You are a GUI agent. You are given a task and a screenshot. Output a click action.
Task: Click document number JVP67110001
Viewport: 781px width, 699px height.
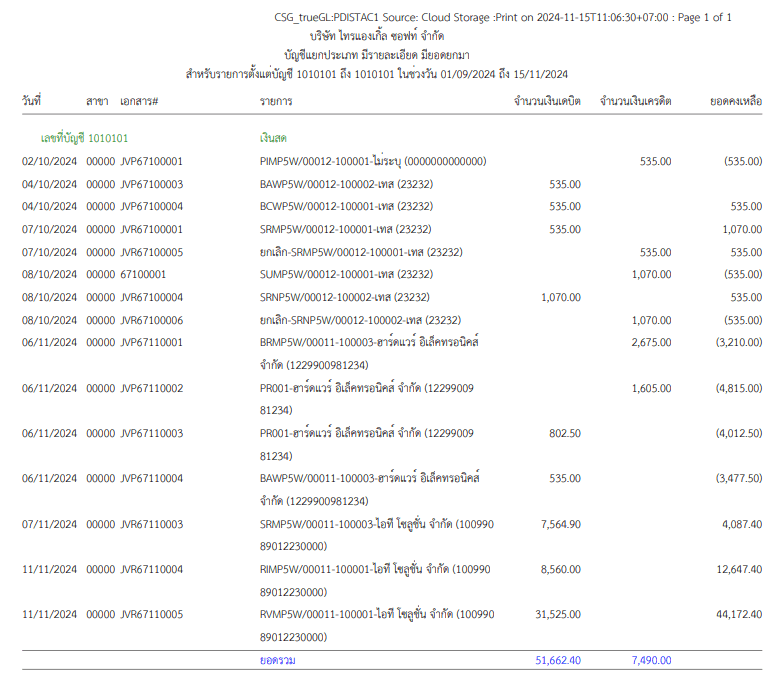click(x=151, y=342)
